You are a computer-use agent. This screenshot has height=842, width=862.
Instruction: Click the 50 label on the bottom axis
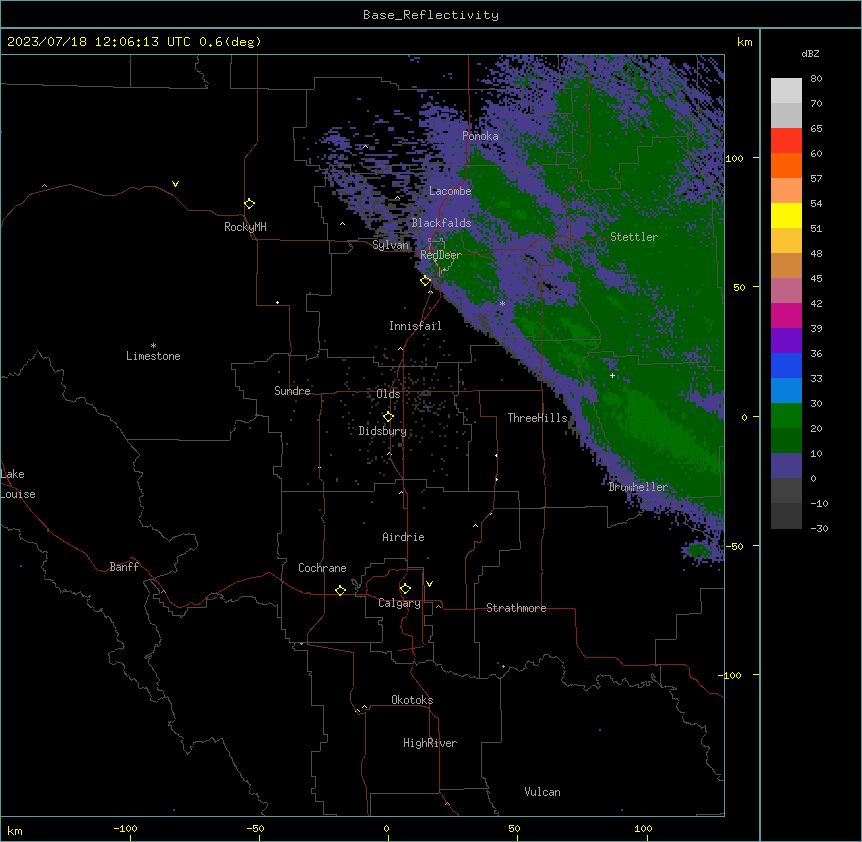pyautogui.click(x=514, y=829)
